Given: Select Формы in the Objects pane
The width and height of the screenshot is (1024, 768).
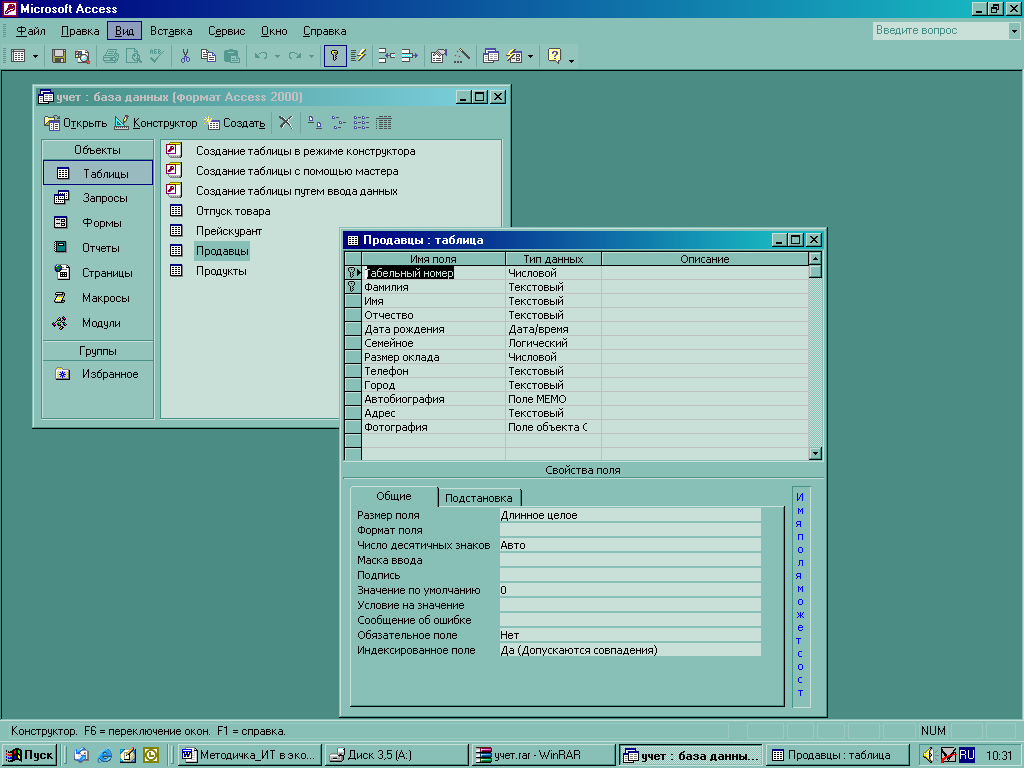Looking at the screenshot, I should pyautogui.click(x=98, y=223).
